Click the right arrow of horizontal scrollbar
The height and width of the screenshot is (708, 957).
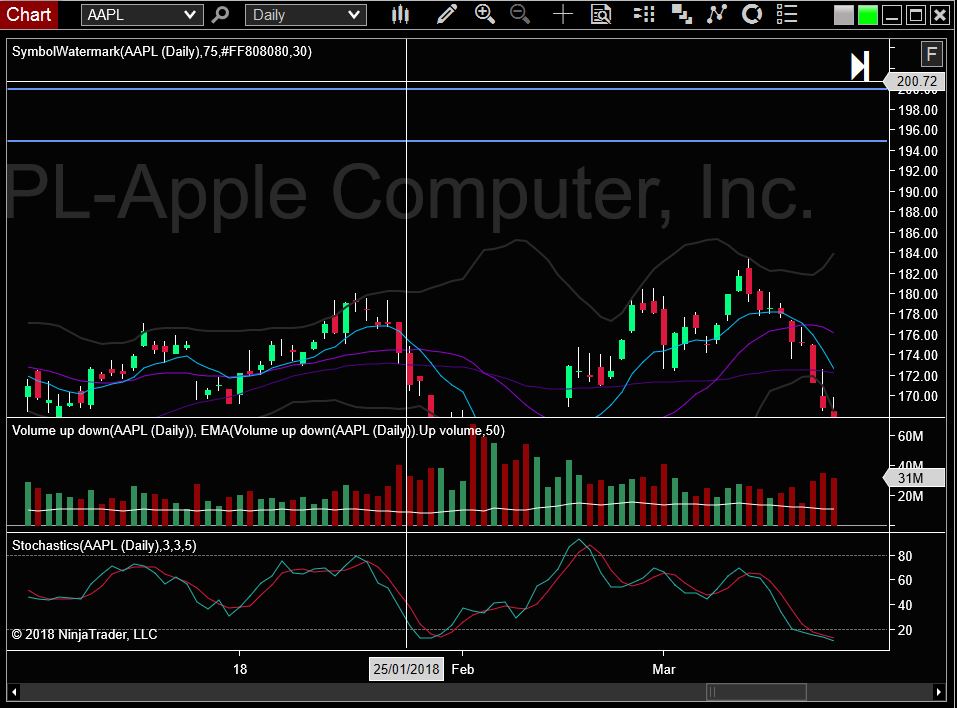(x=939, y=692)
